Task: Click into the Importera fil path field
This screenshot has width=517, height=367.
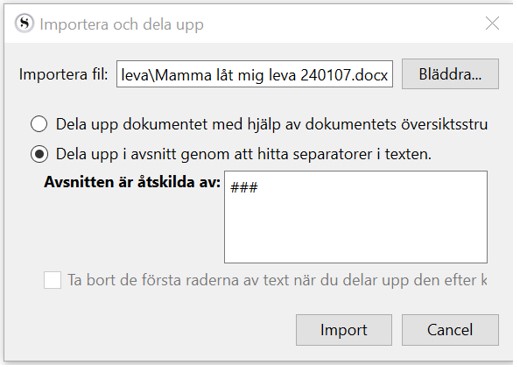Action: click(x=254, y=74)
